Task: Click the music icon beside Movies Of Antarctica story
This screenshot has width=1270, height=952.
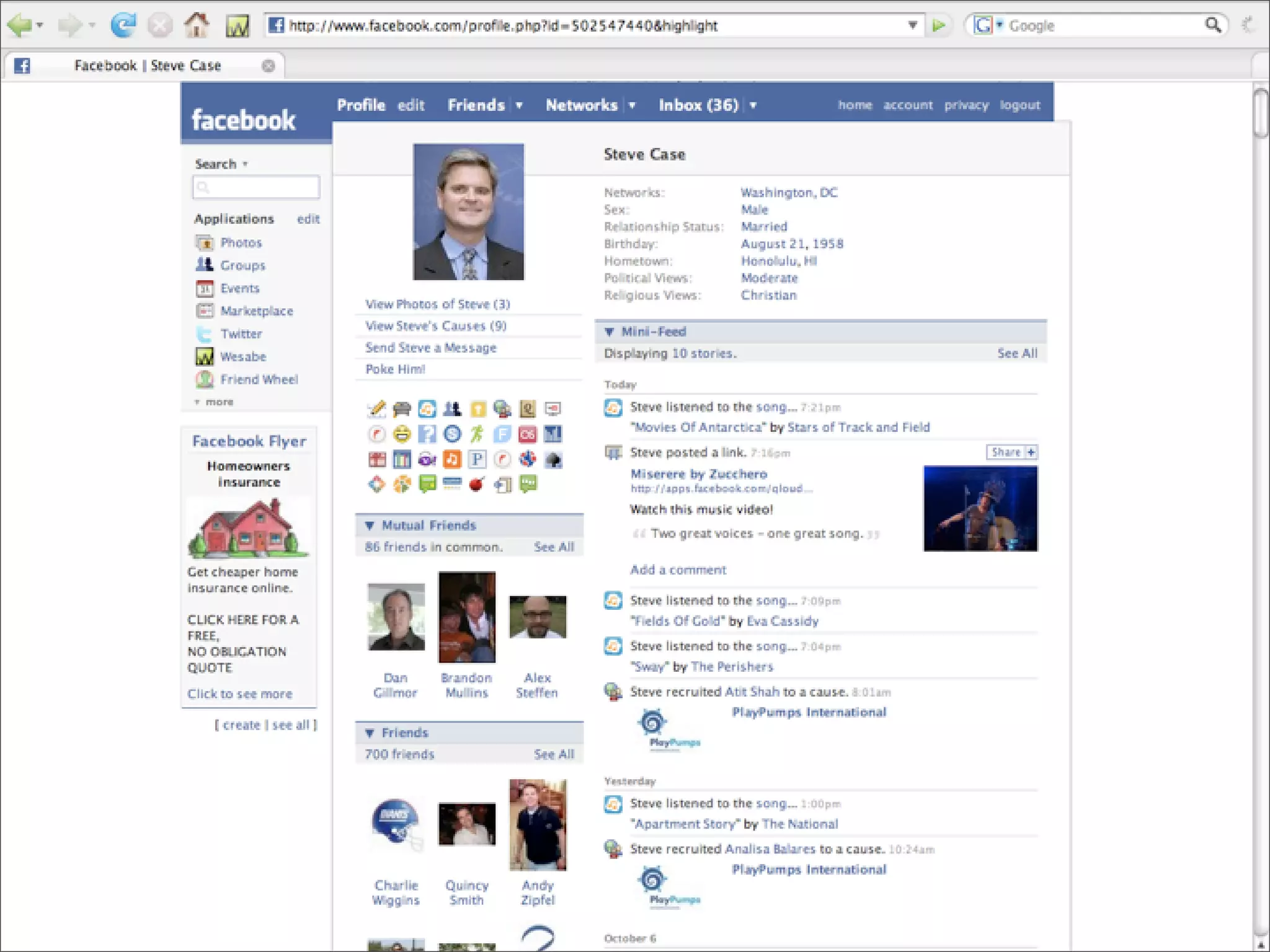Action: [613, 408]
